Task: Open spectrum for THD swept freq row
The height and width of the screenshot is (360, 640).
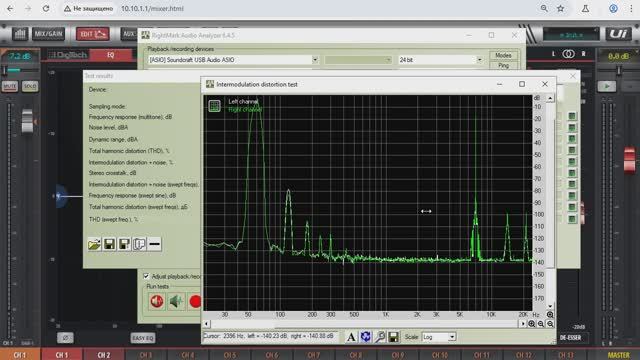Action: 572,219
